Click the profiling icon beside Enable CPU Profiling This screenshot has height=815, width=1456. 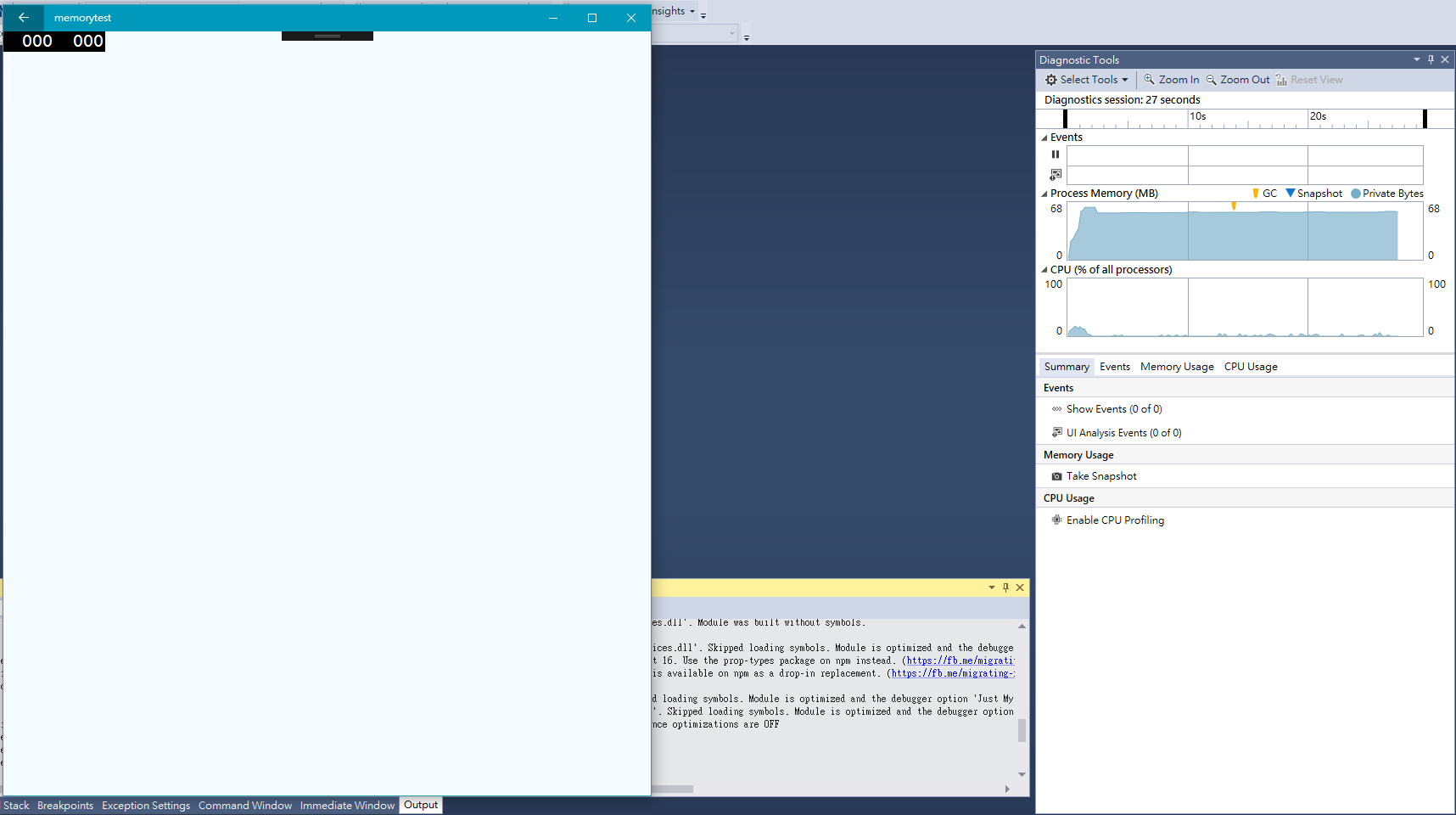[1056, 520]
